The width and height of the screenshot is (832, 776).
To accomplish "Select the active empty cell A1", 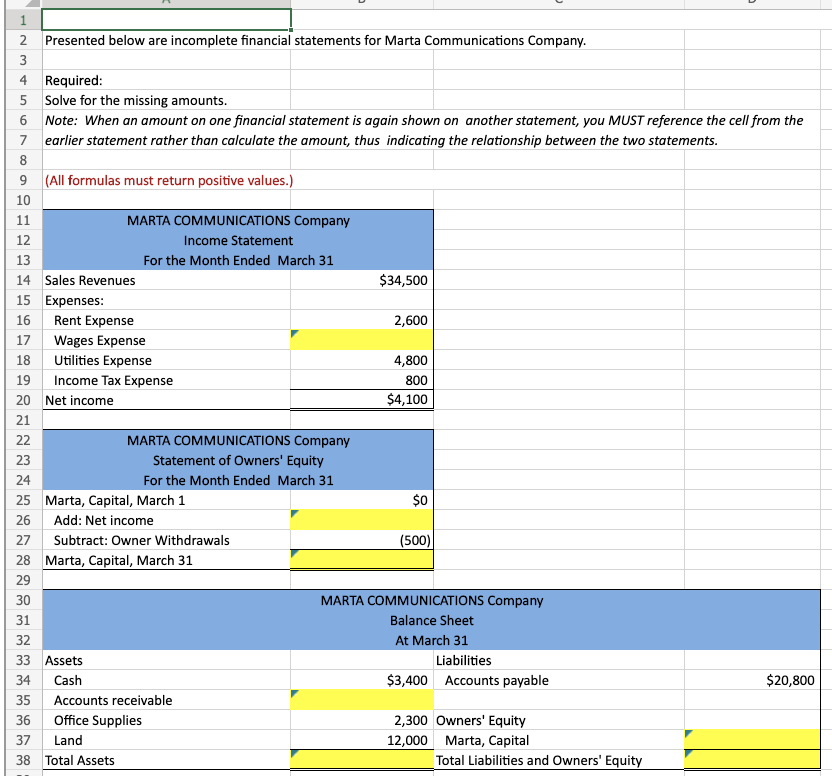I will pyautogui.click(x=166, y=20).
